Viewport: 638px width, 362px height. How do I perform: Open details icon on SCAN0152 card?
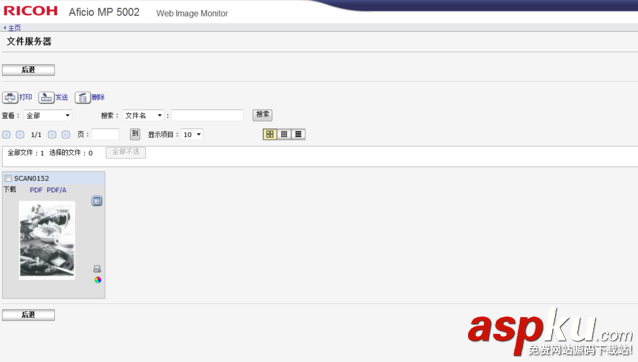(97, 201)
